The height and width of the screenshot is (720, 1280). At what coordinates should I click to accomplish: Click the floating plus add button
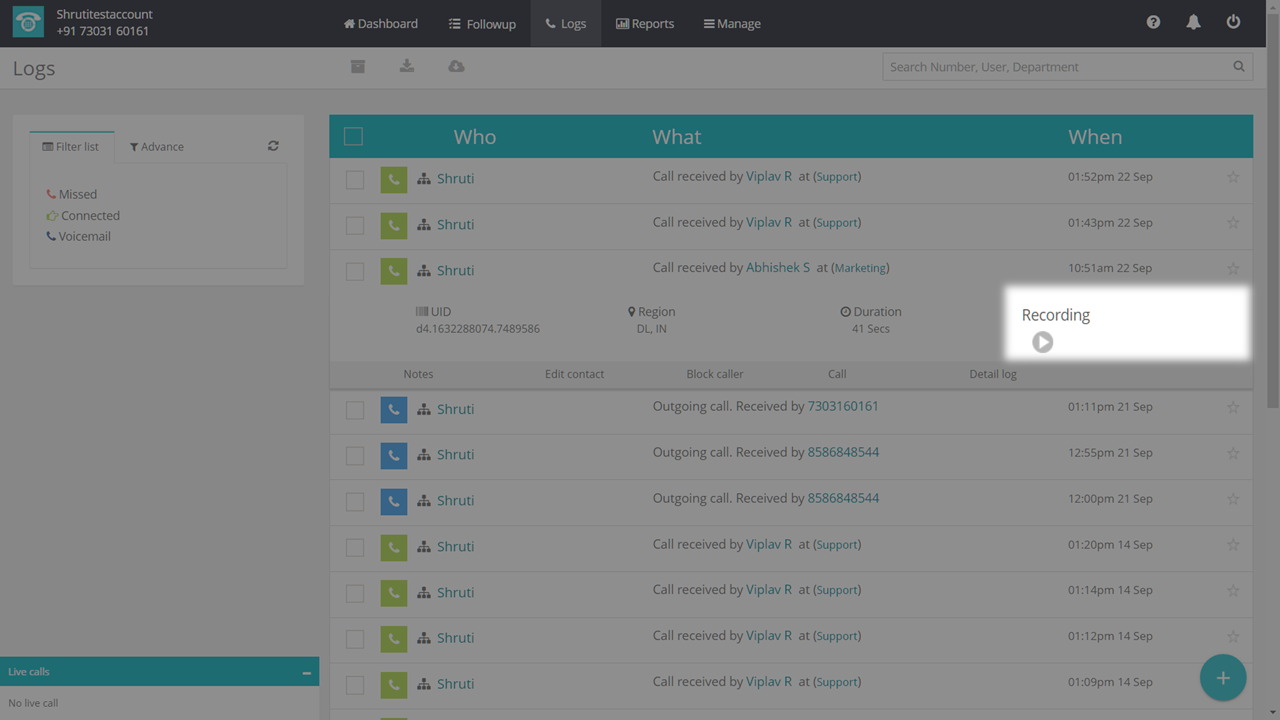(1222, 678)
